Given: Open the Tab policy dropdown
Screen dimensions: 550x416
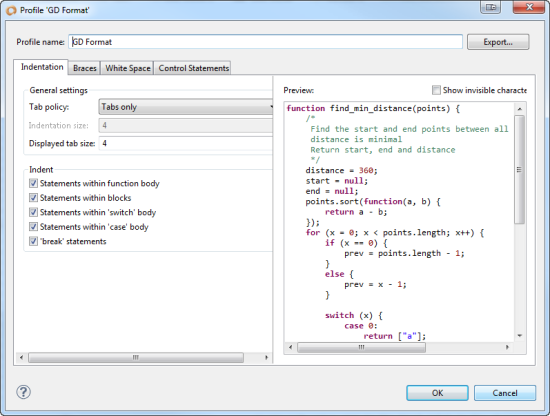Looking at the screenshot, I should [186, 107].
